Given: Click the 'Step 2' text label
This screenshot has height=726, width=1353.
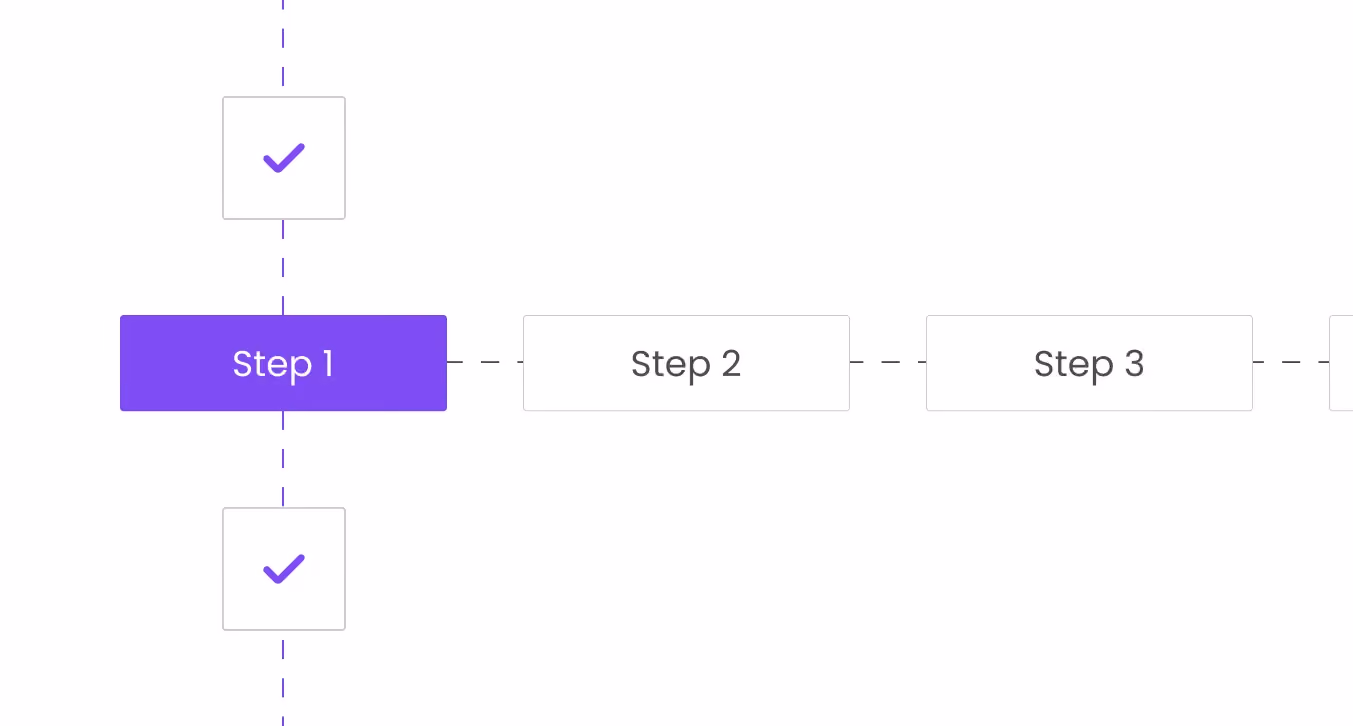Looking at the screenshot, I should pos(686,364).
